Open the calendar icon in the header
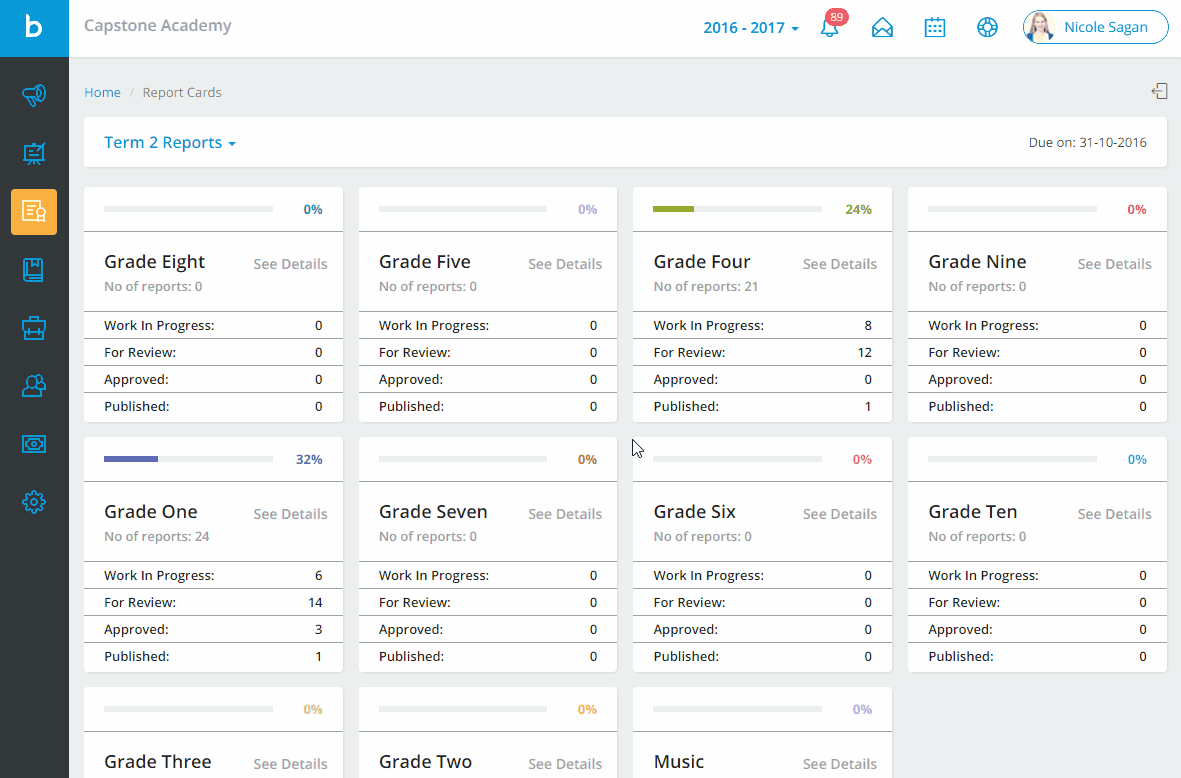The height and width of the screenshot is (778, 1181). [935, 27]
